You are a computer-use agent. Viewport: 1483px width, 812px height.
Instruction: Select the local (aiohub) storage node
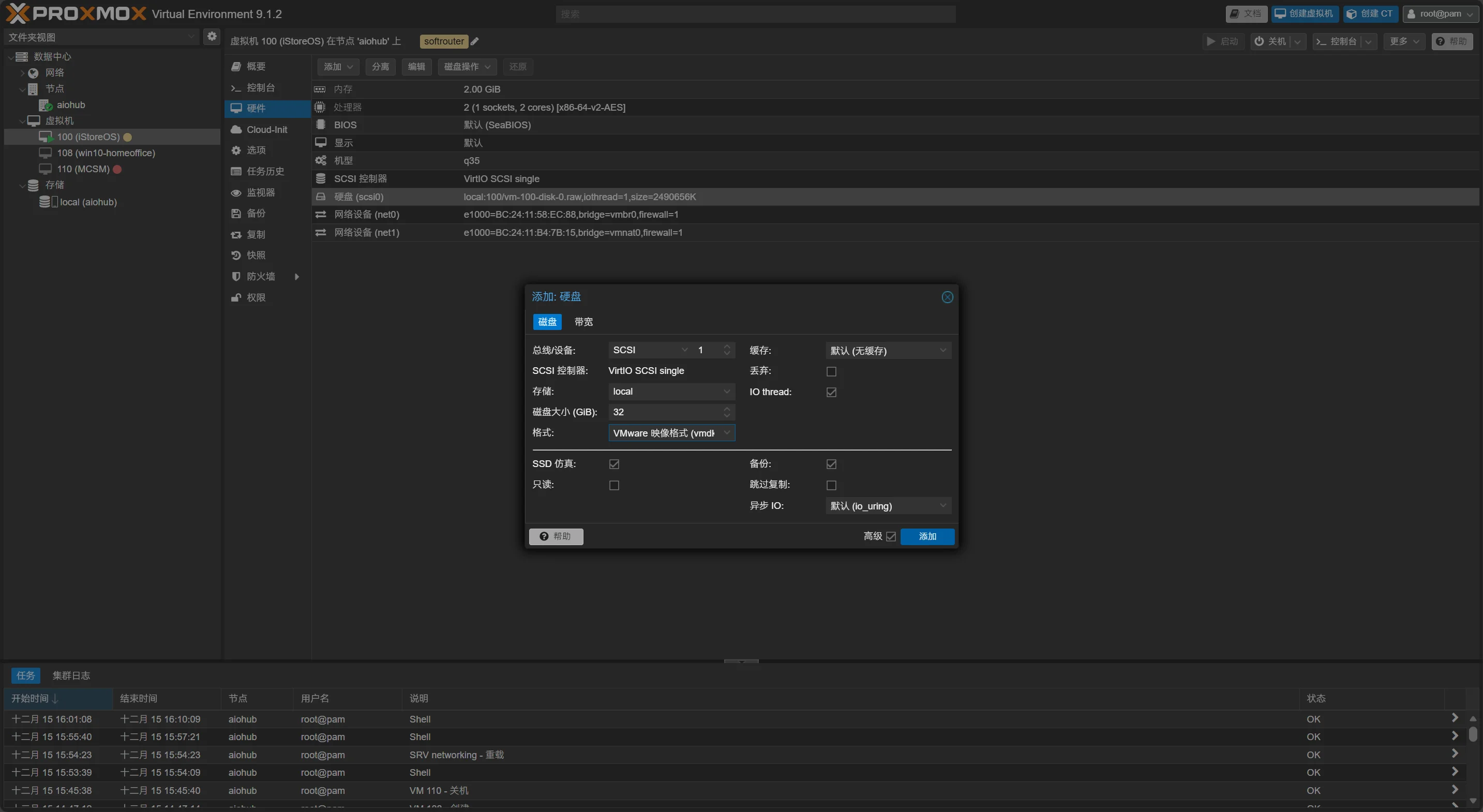click(88, 202)
